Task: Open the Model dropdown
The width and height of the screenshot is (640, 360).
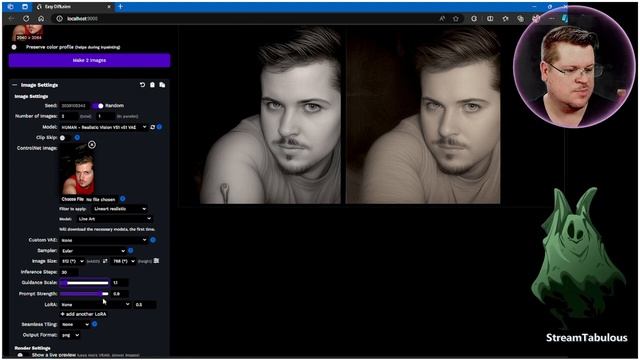Action: point(104,127)
